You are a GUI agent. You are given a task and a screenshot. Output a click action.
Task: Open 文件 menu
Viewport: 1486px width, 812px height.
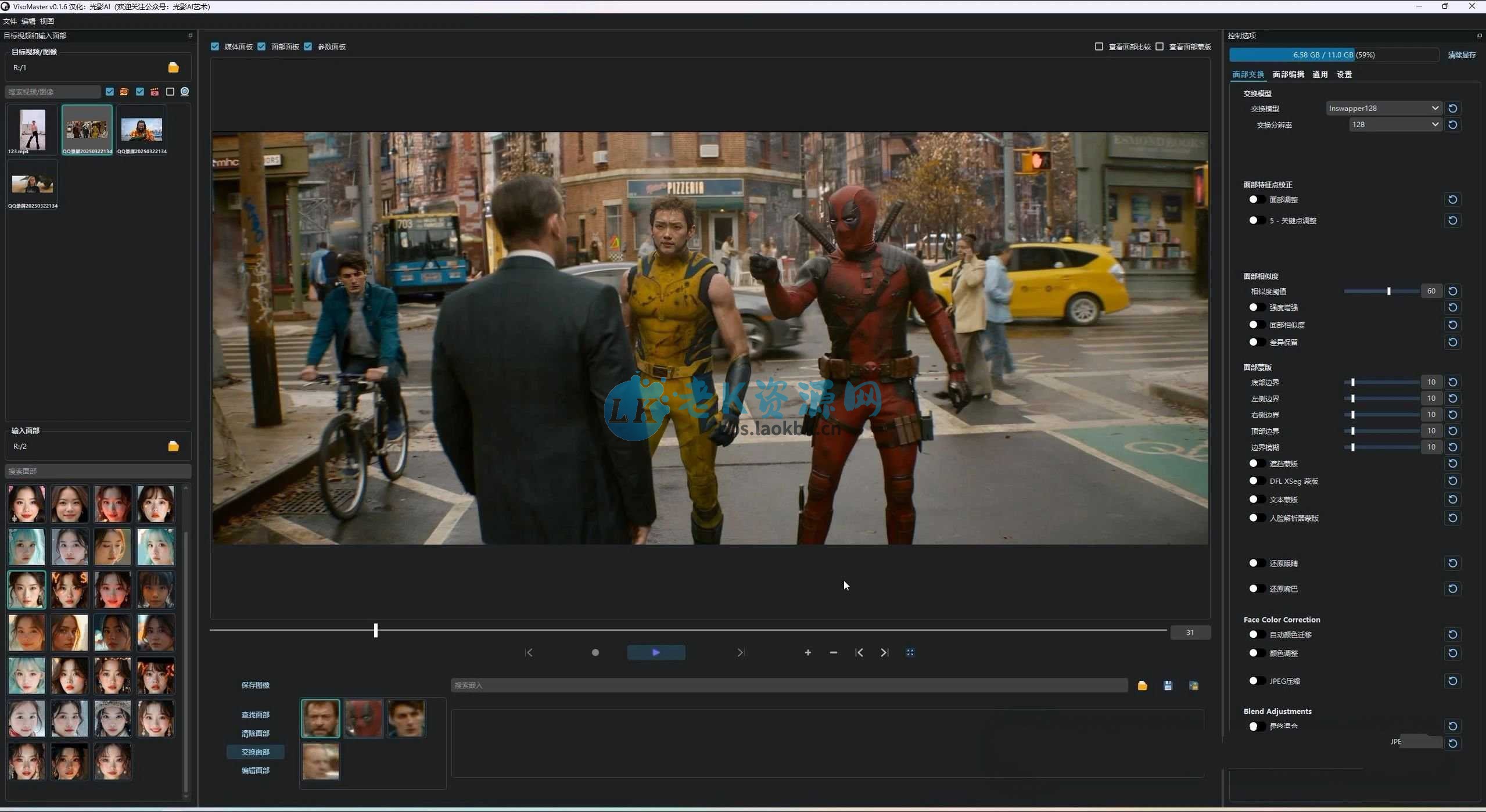[x=10, y=21]
